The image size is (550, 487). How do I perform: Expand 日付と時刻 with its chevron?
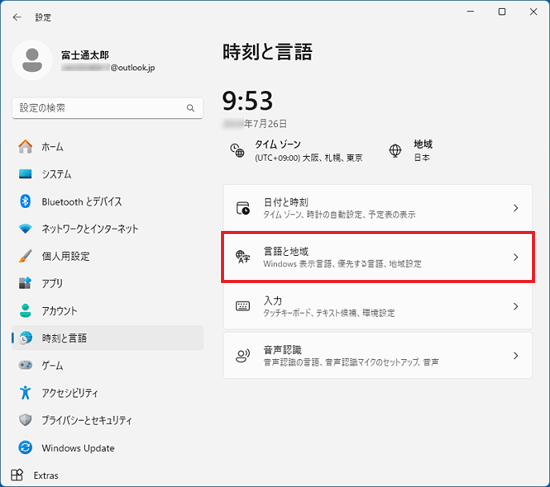pyautogui.click(x=516, y=208)
